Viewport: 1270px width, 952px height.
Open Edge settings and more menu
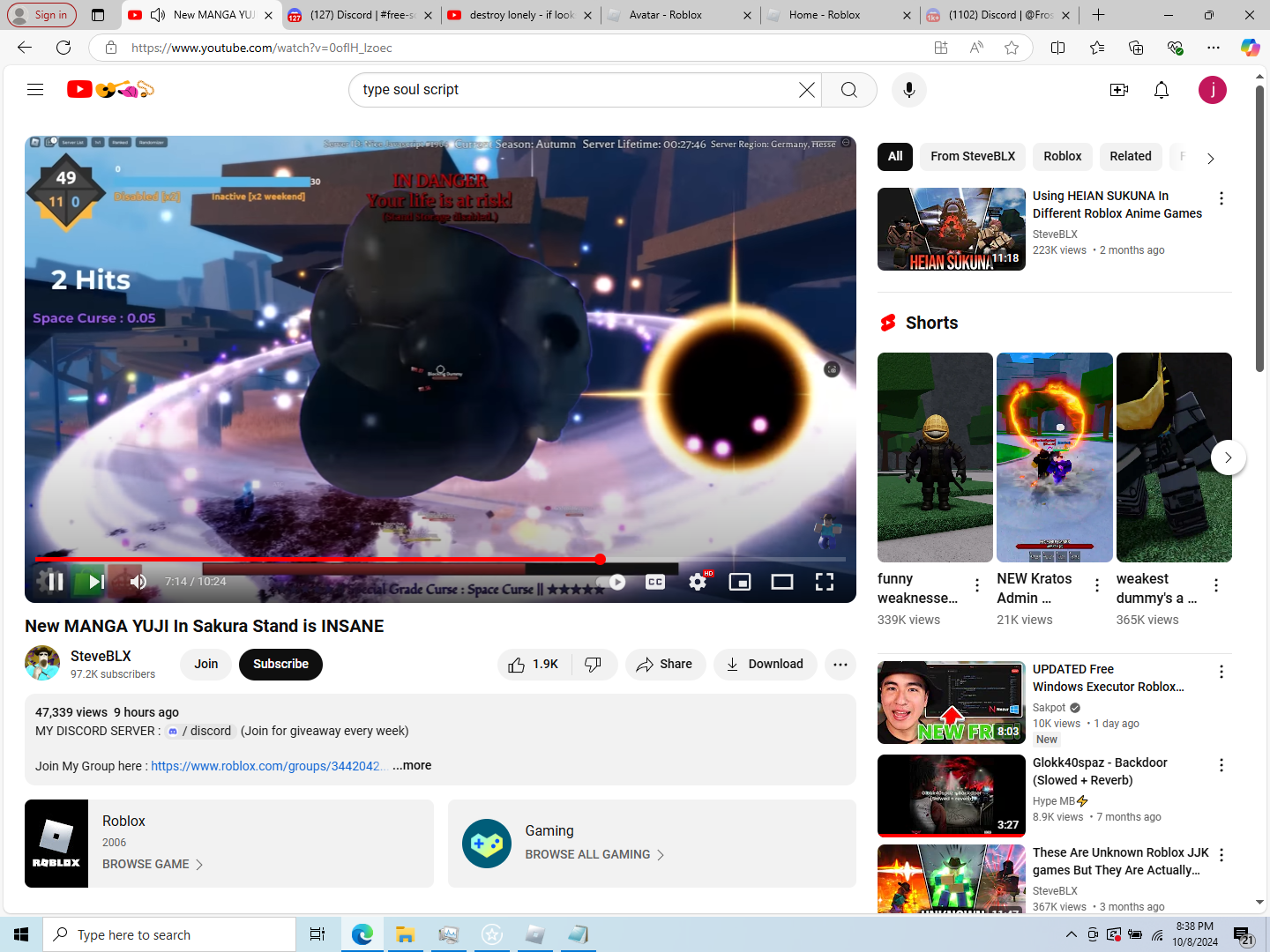tap(1214, 48)
